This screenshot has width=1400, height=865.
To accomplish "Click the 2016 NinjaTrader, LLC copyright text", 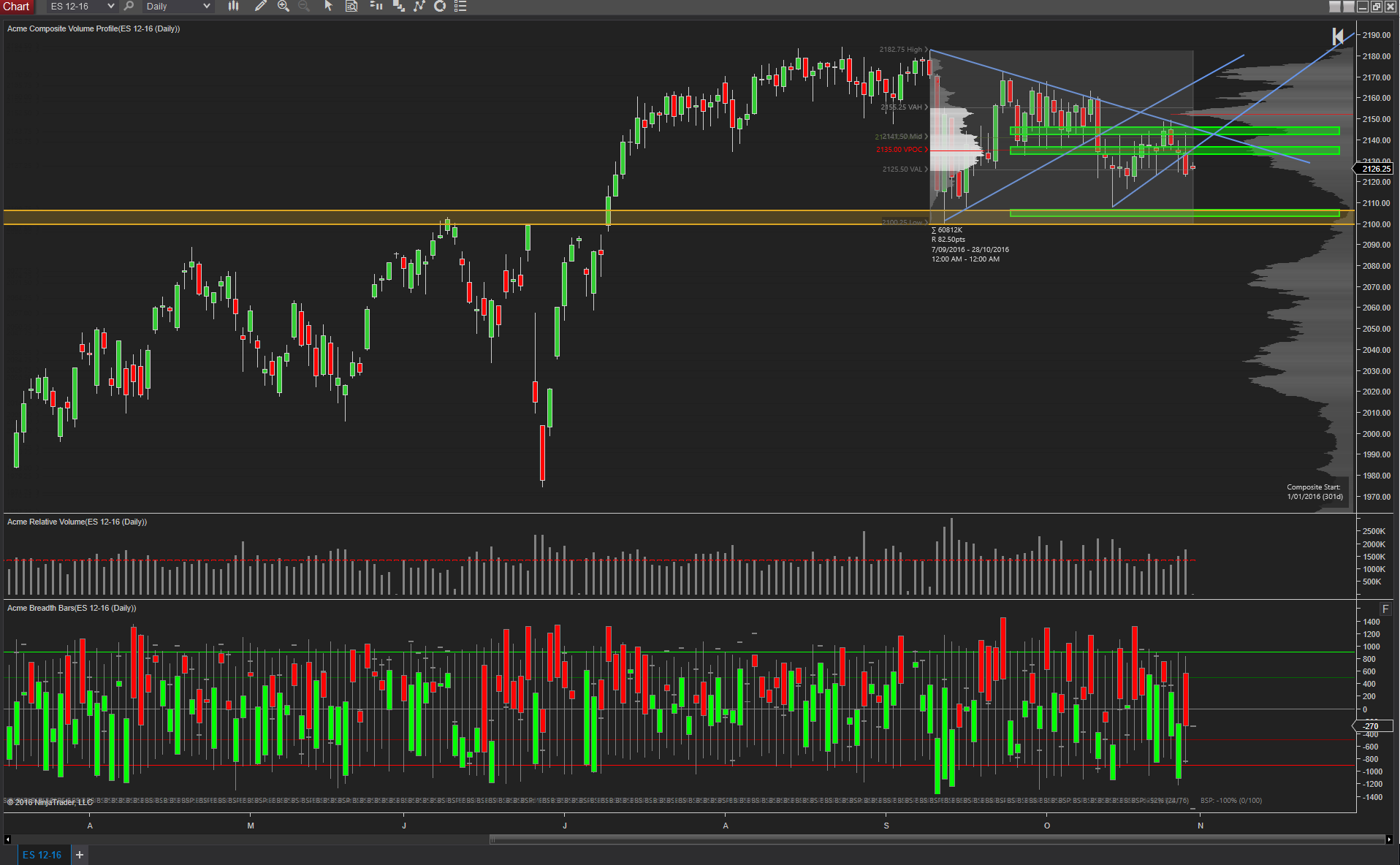I will pyautogui.click(x=50, y=802).
